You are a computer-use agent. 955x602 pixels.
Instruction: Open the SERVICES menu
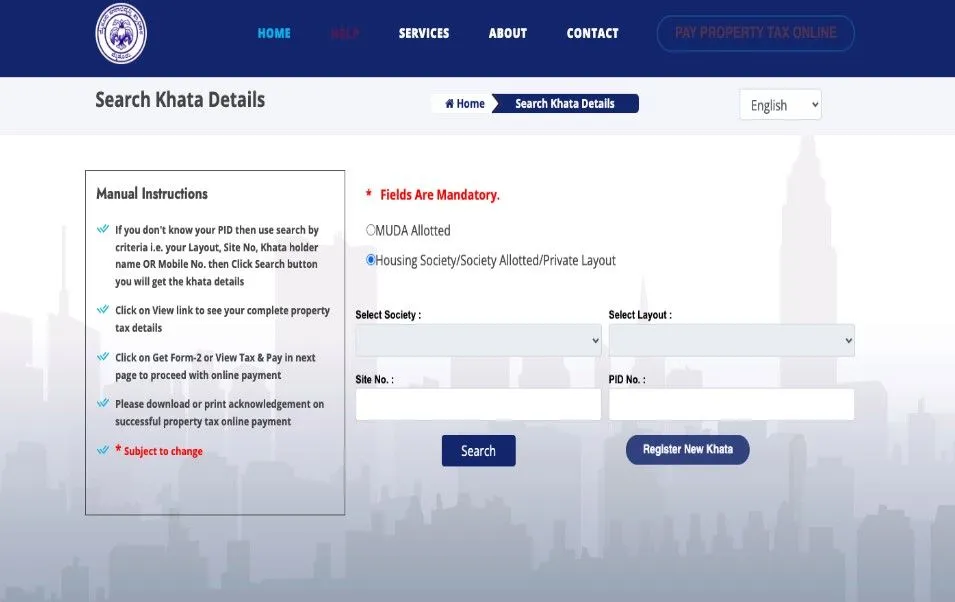click(x=424, y=33)
